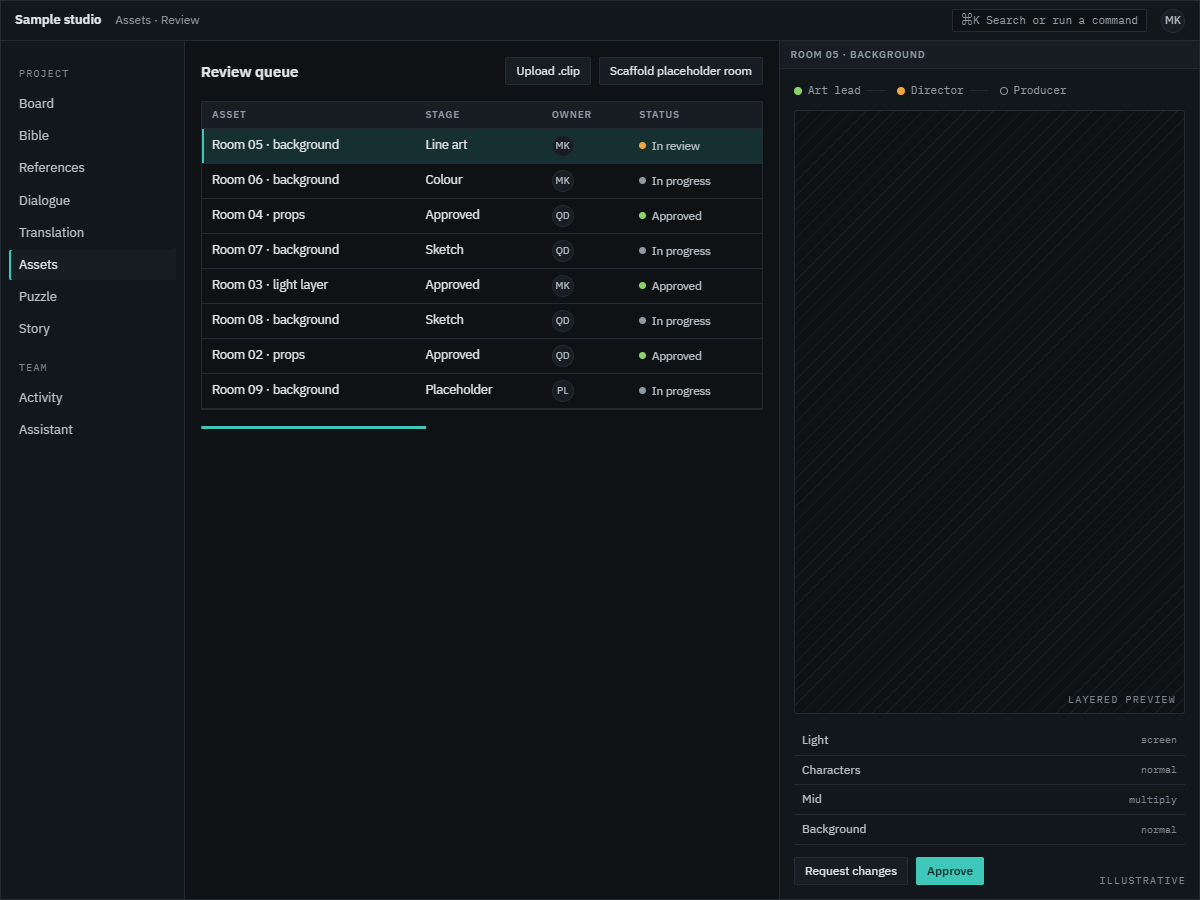1200x900 pixels.
Task: Open team Activity page
Action: (93, 397)
